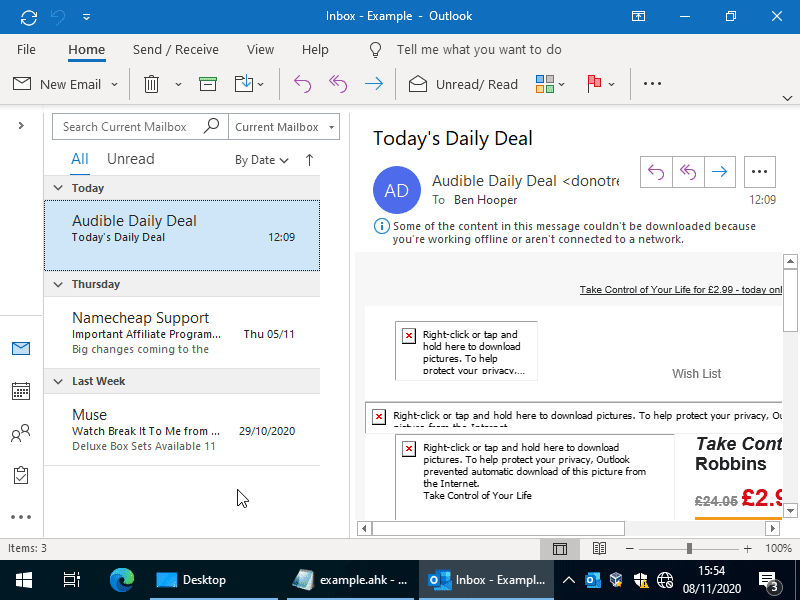Switch to Calendar view icon
The image size is (800, 600).
[21, 391]
